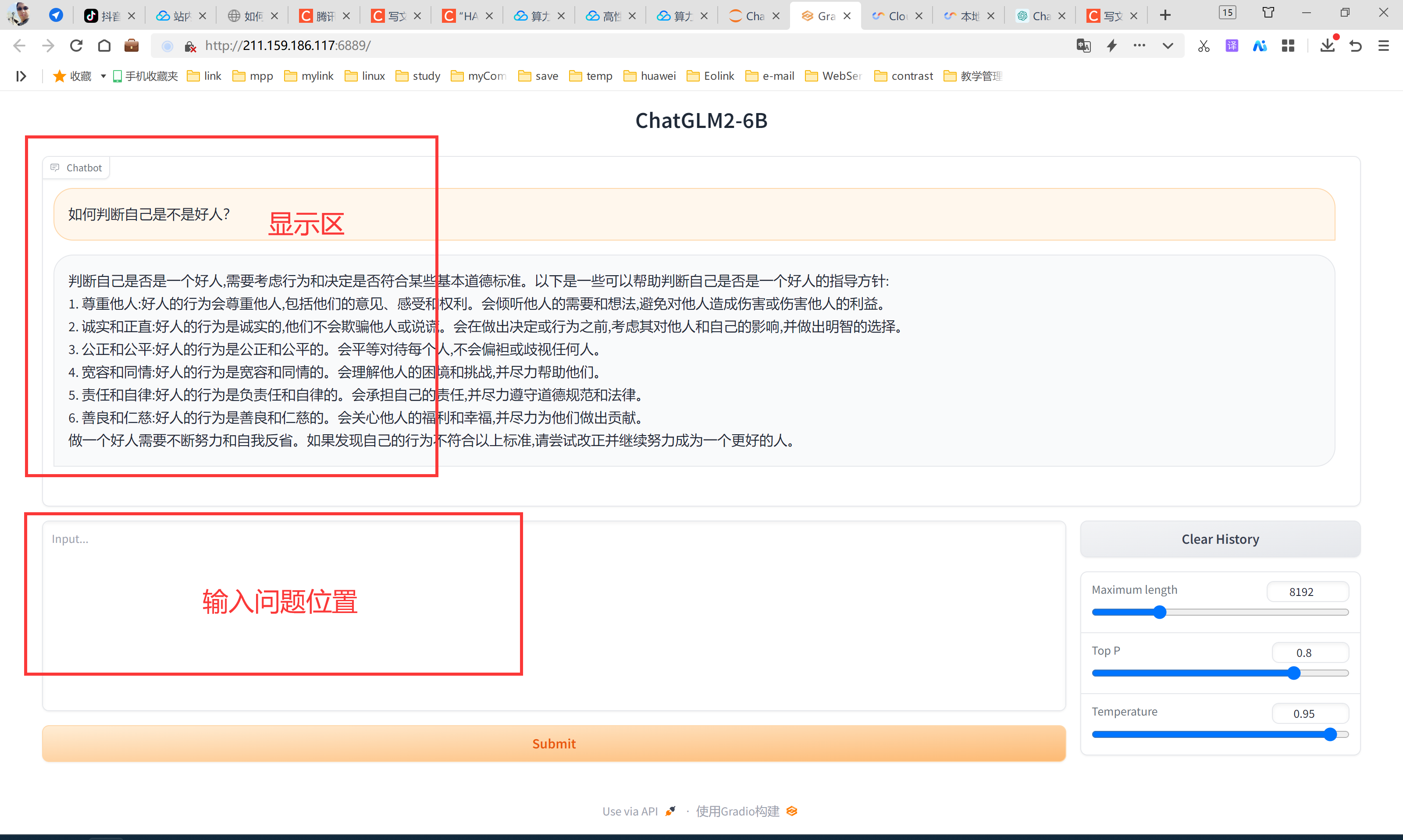Expand the address bar dropdown chevron
This screenshot has height=840, width=1403.
coord(1168,46)
